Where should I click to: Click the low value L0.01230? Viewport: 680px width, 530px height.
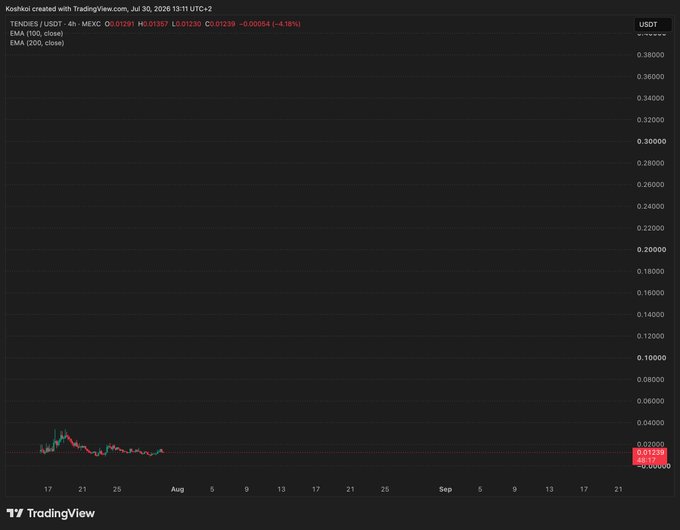point(186,24)
